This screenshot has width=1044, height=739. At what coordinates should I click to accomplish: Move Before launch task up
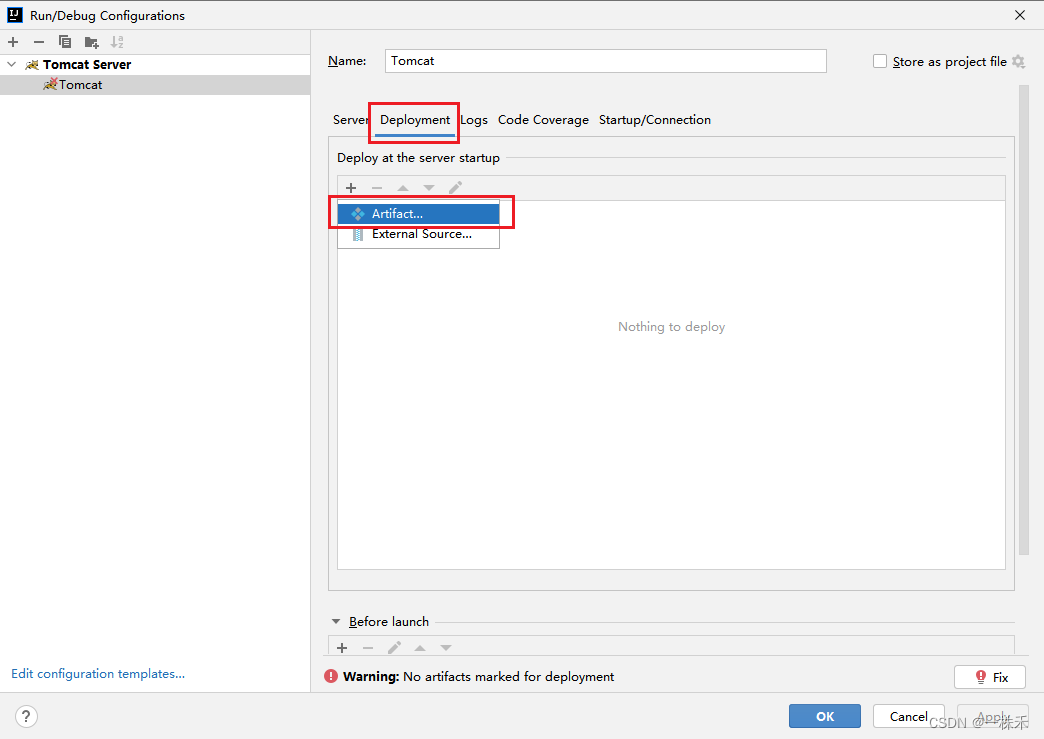(420, 648)
